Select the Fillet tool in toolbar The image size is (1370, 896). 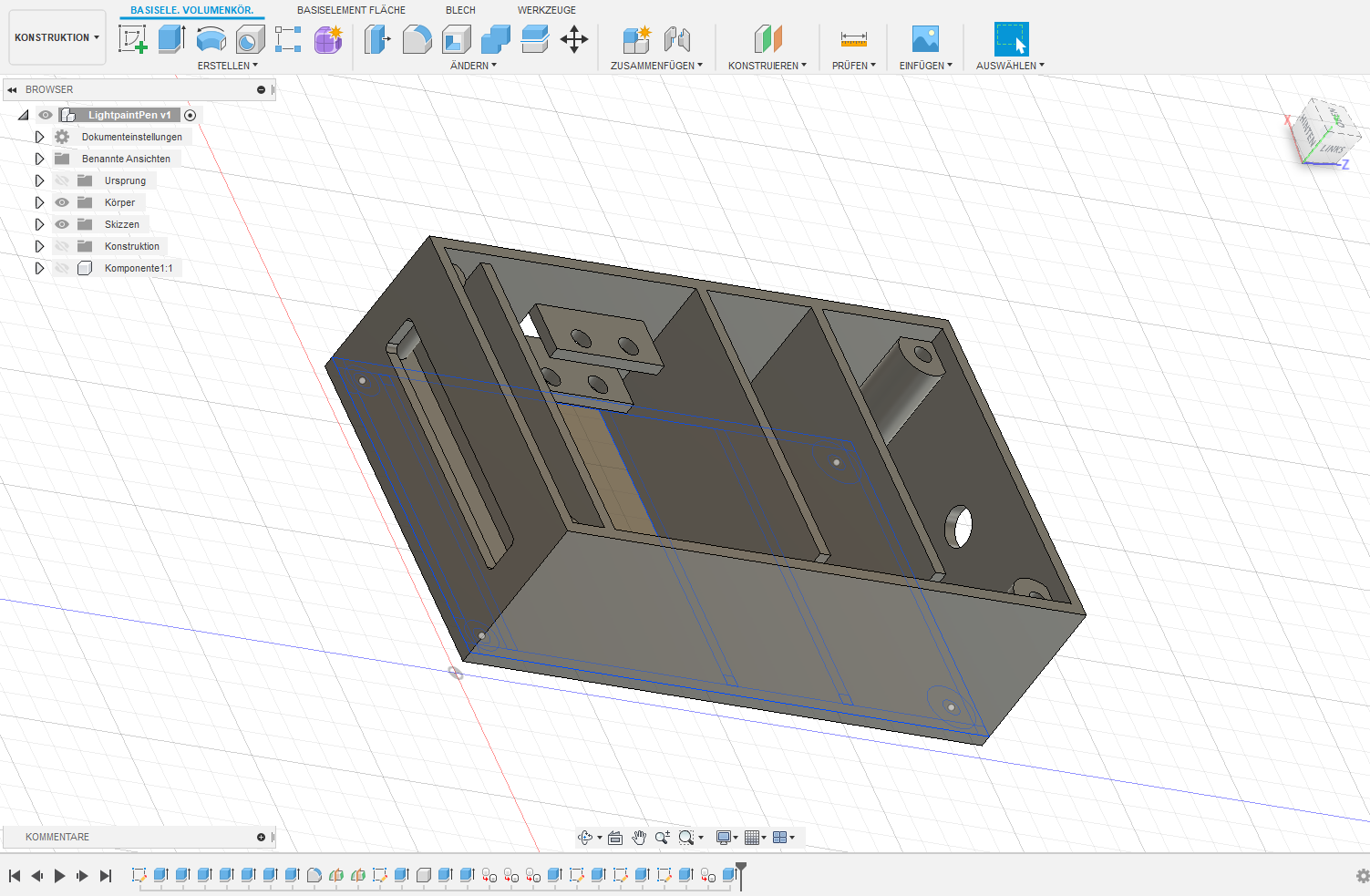[417, 39]
